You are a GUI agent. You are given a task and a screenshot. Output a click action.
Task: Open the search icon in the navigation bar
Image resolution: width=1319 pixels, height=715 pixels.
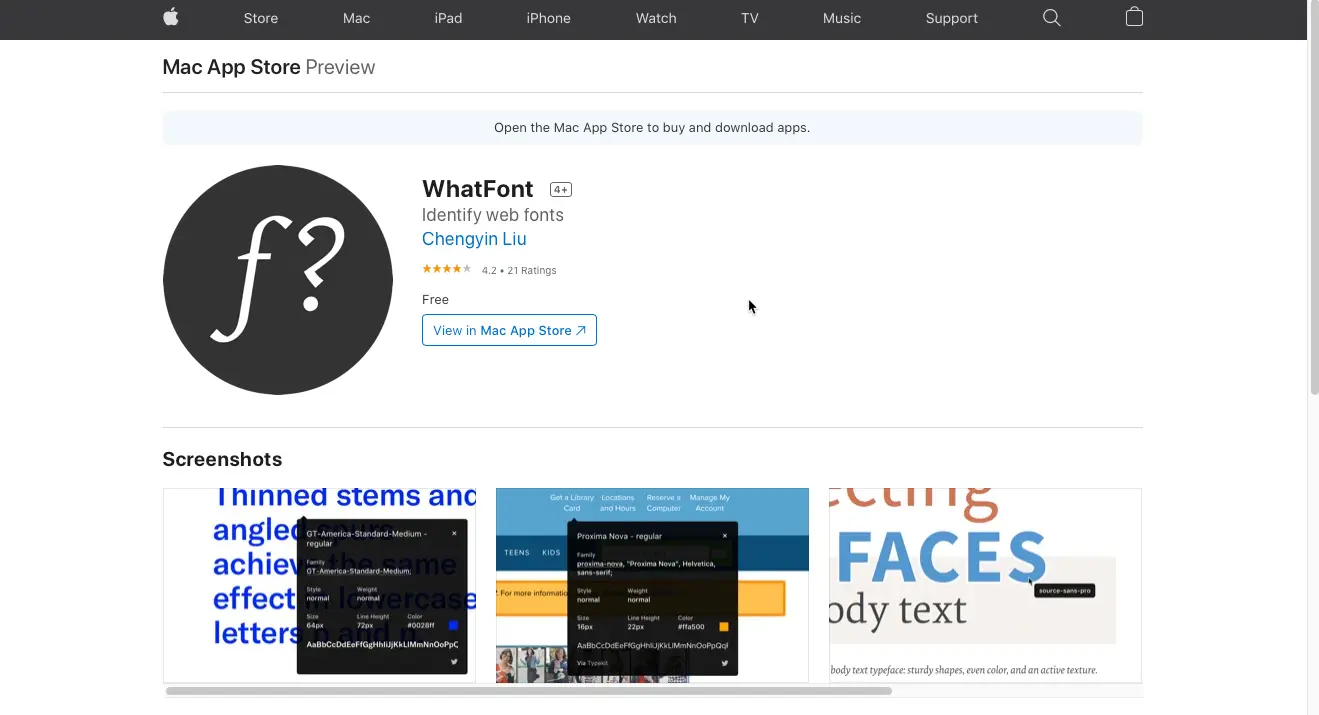point(1051,18)
